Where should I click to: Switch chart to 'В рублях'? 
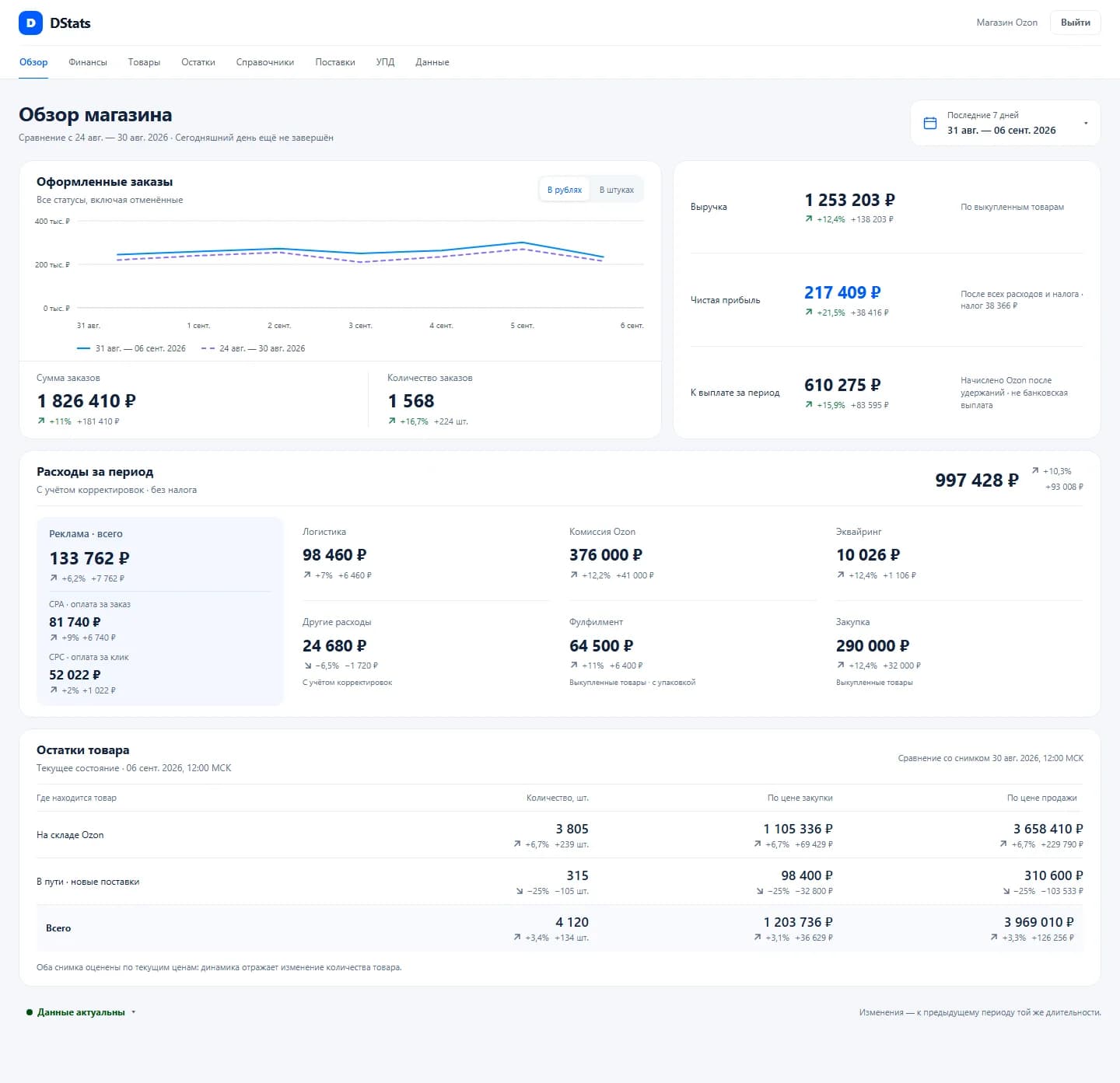[x=565, y=190]
